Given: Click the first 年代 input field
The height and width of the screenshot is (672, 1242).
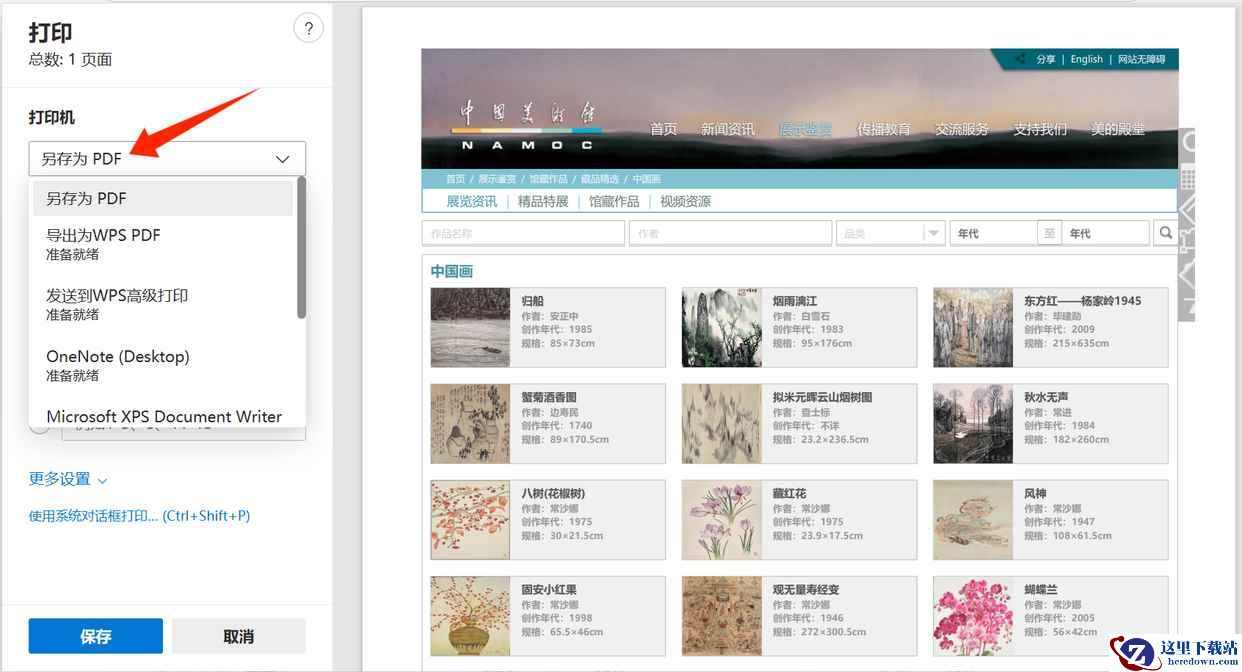Looking at the screenshot, I should tap(993, 233).
